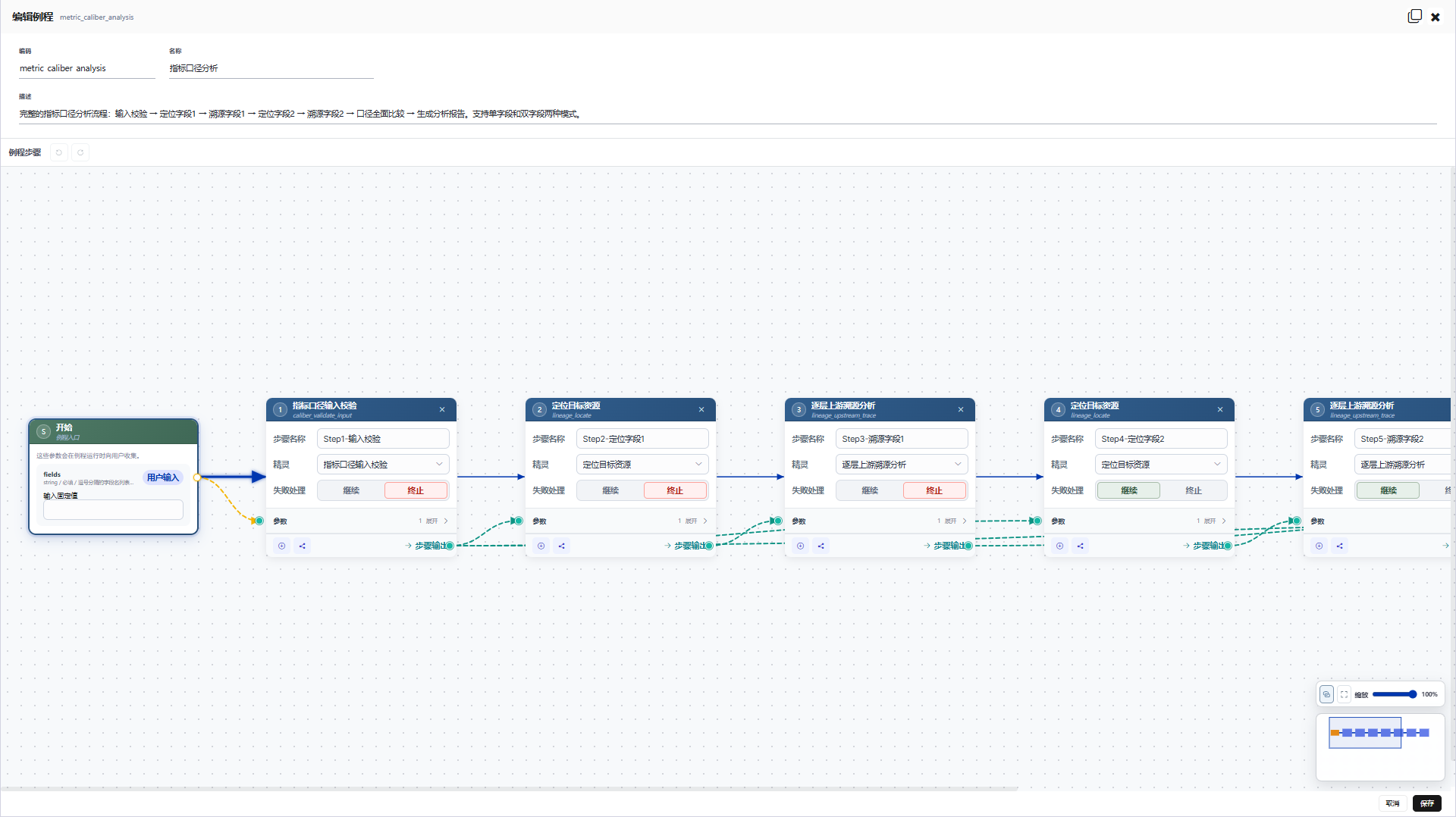Expand 参数 section in step 2

[693, 521]
